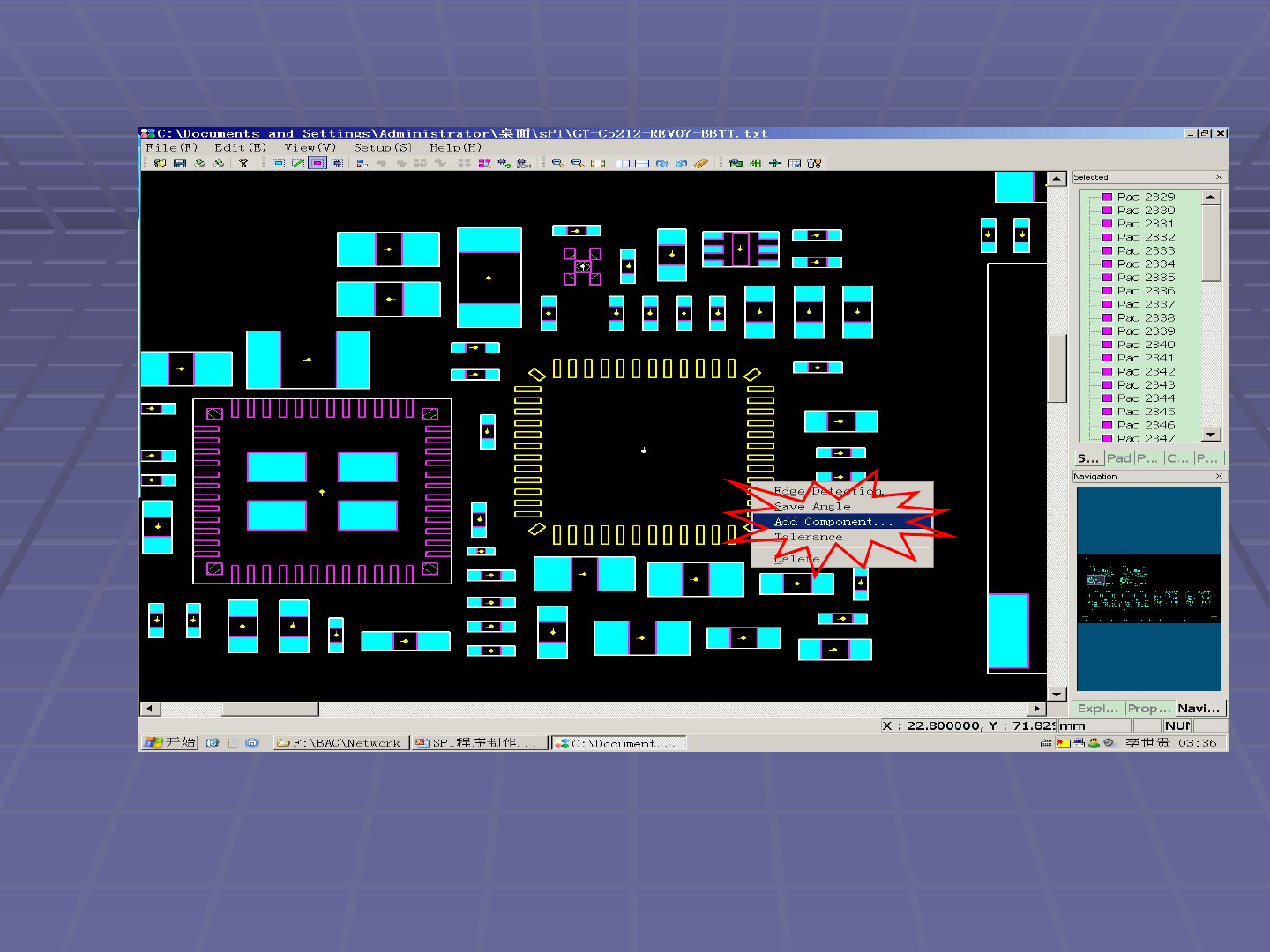Toggle the highlighted magenta pad selection mode

click(317, 163)
